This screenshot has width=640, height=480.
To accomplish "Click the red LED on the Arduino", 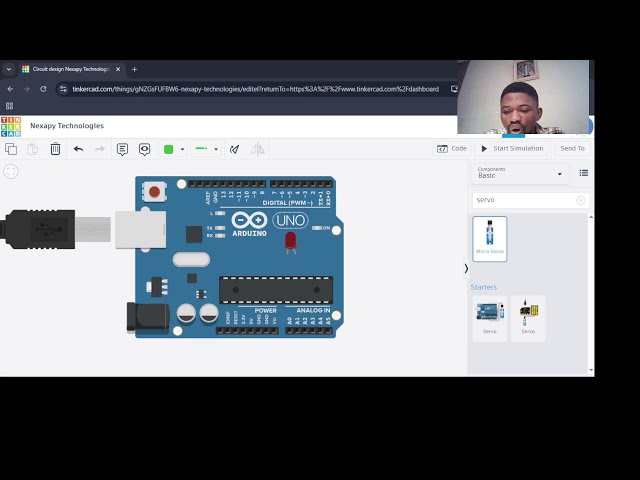I will click(x=291, y=242).
